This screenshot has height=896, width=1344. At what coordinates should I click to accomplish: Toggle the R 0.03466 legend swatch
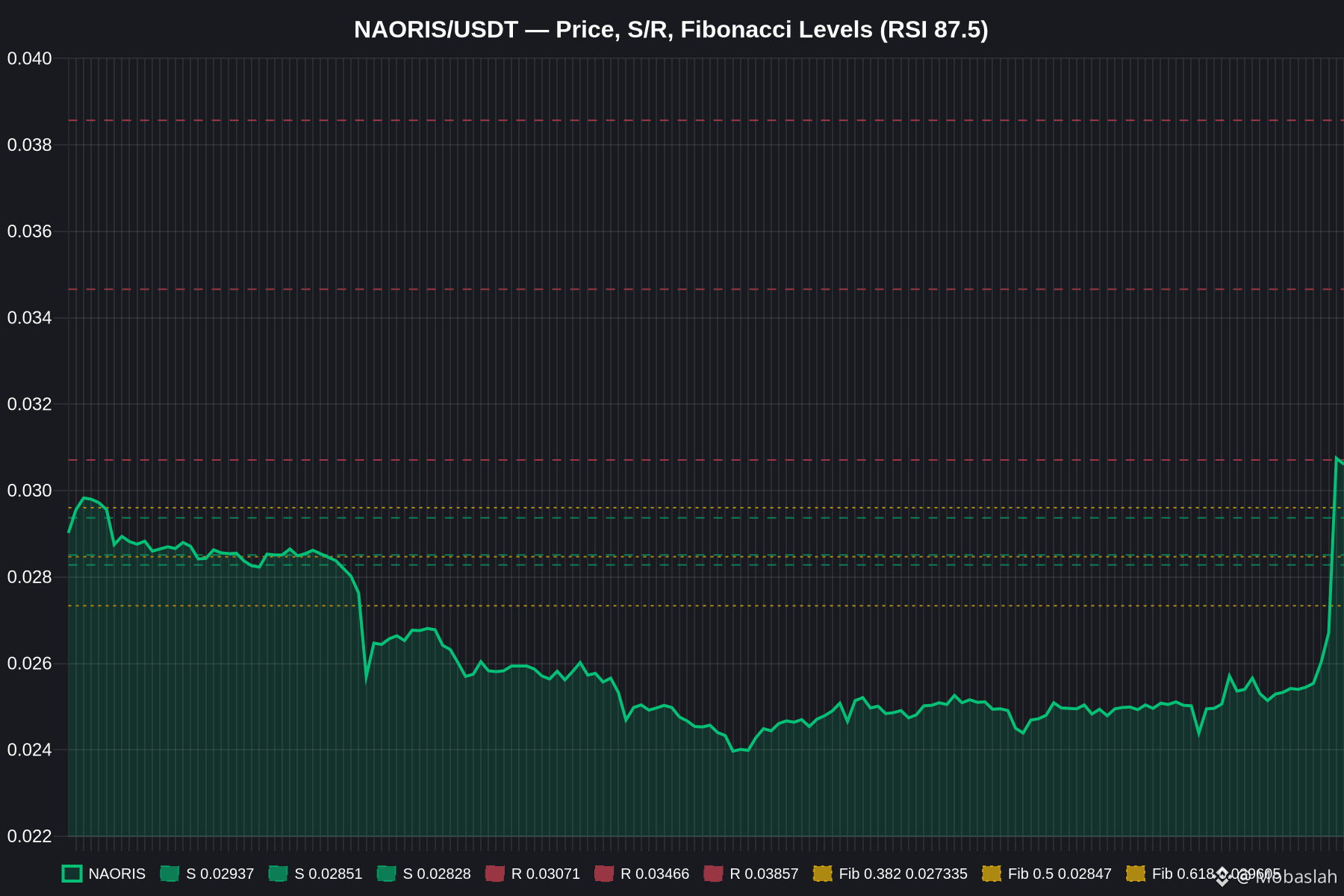point(604,874)
